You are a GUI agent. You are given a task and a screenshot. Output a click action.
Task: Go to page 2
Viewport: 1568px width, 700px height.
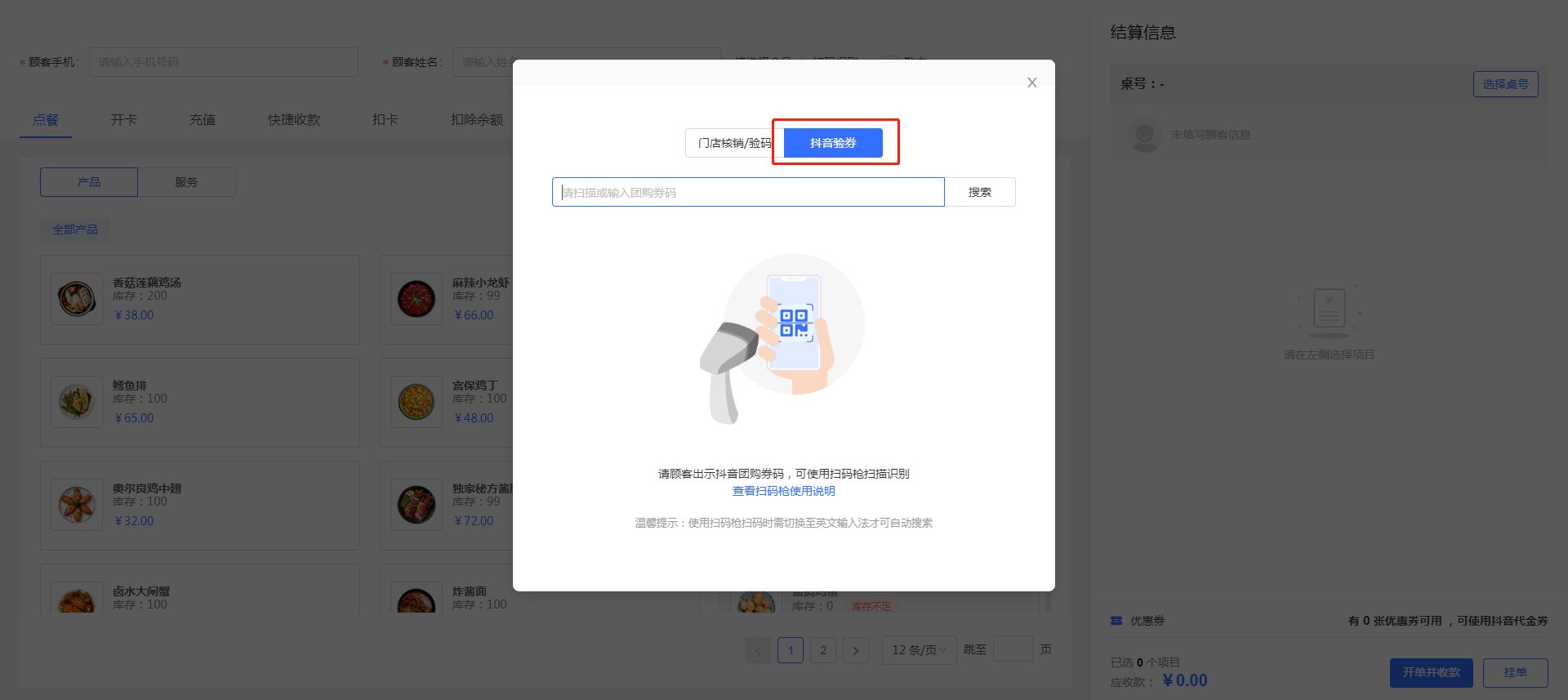pos(823,650)
